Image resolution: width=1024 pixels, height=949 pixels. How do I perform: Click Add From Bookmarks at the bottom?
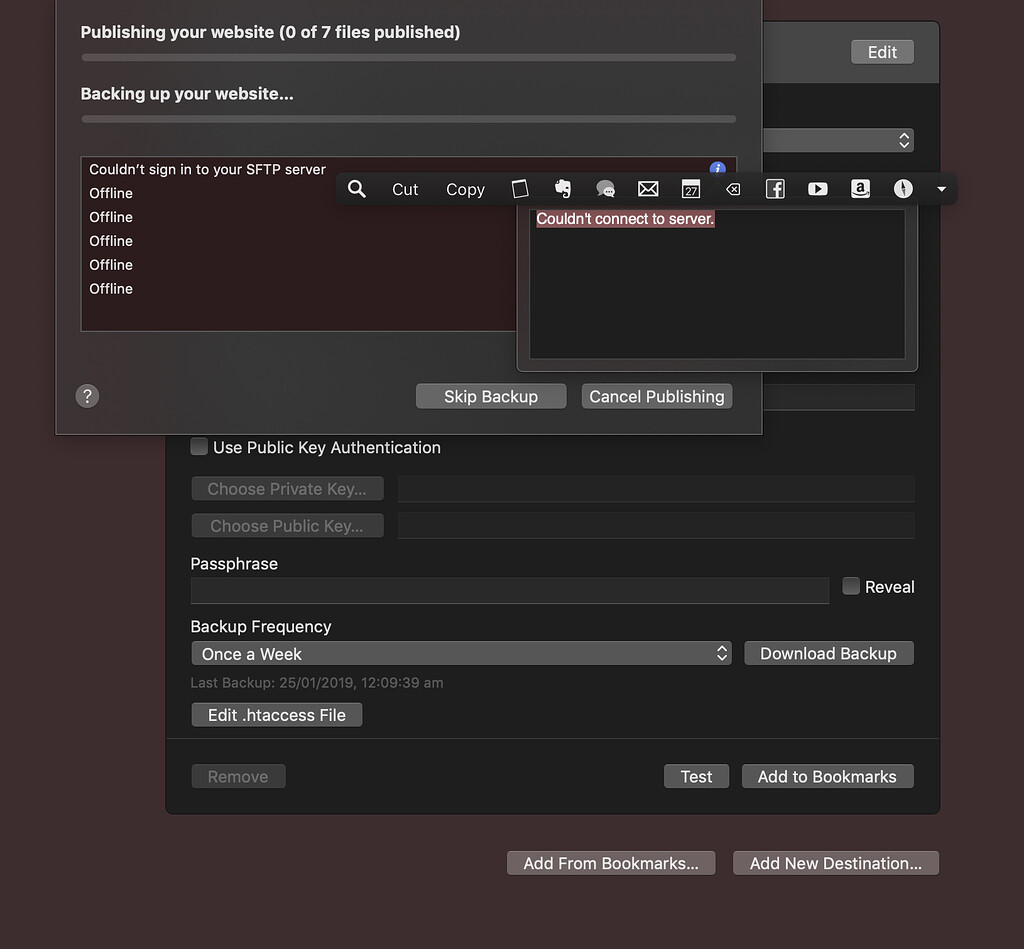(x=611, y=863)
